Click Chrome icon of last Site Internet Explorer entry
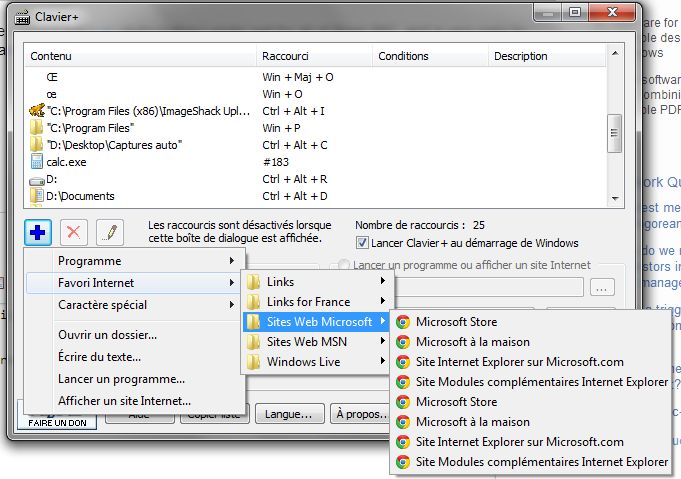Viewport: 681px width, 479px height. coord(403,442)
